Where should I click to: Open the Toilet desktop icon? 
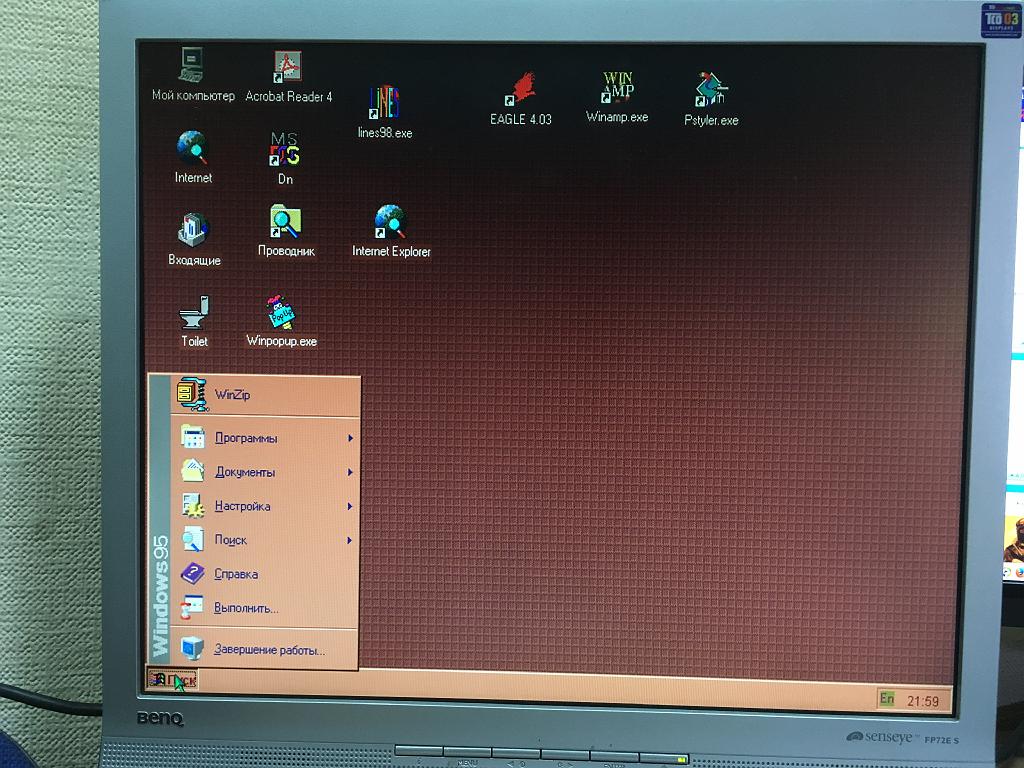pyautogui.click(x=194, y=313)
